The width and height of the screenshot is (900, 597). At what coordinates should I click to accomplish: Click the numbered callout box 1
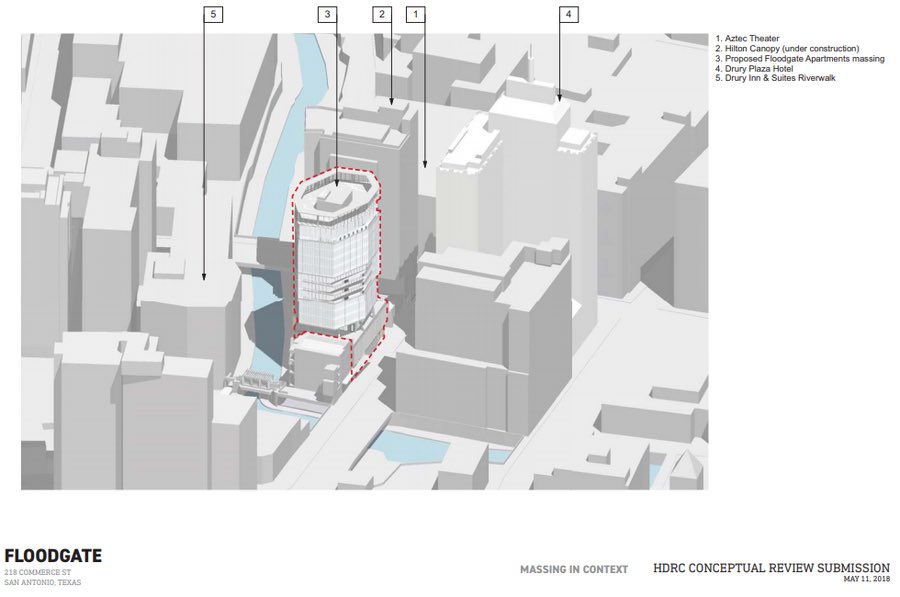pos(416,14)
